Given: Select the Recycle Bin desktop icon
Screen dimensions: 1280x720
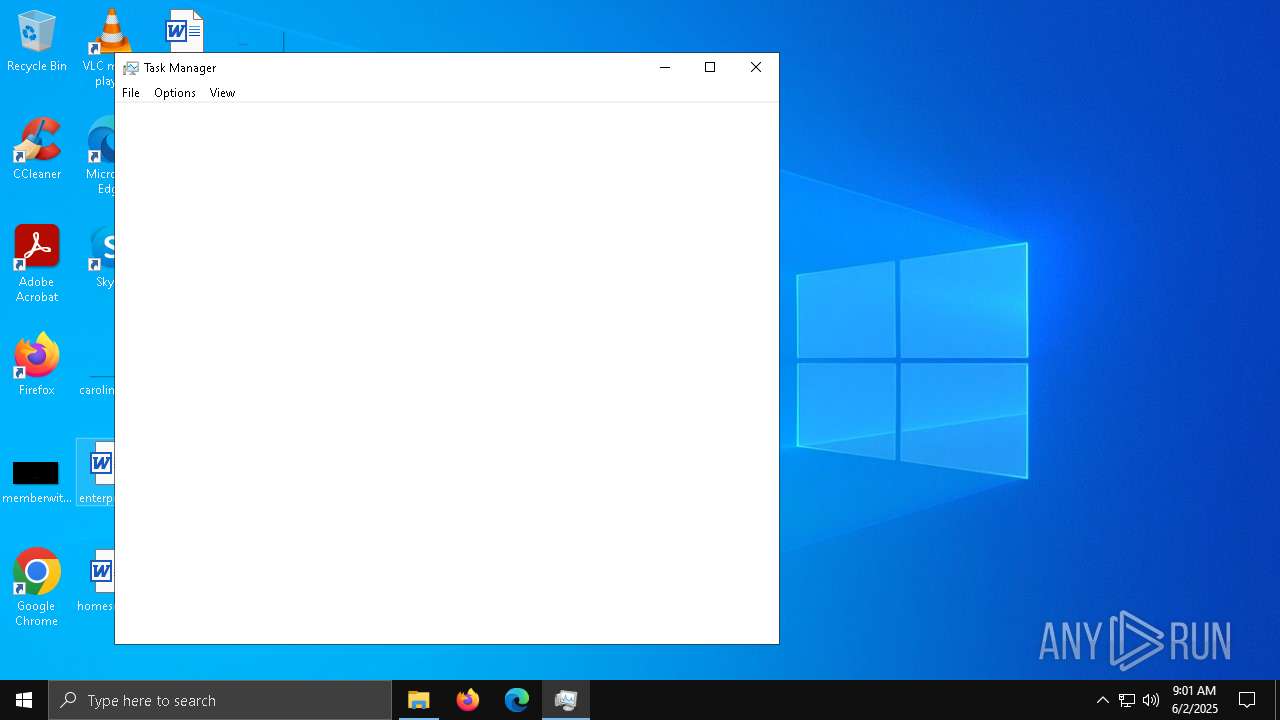Looking at the screenshot, I should 37,42.
